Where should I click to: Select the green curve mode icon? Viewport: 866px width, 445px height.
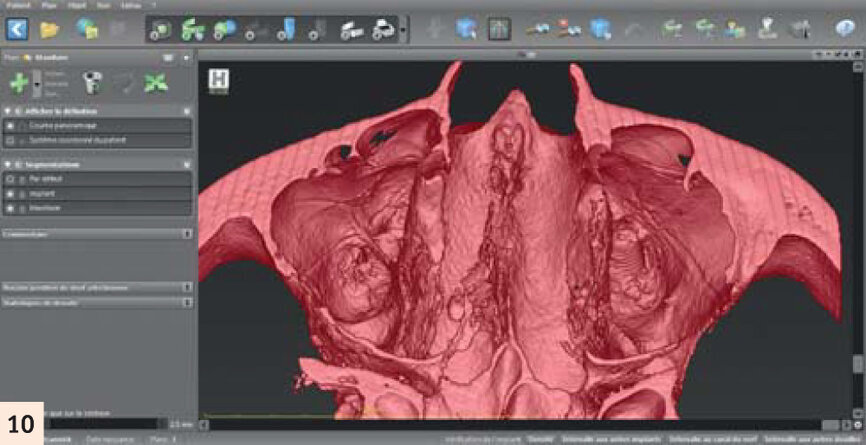192,29
